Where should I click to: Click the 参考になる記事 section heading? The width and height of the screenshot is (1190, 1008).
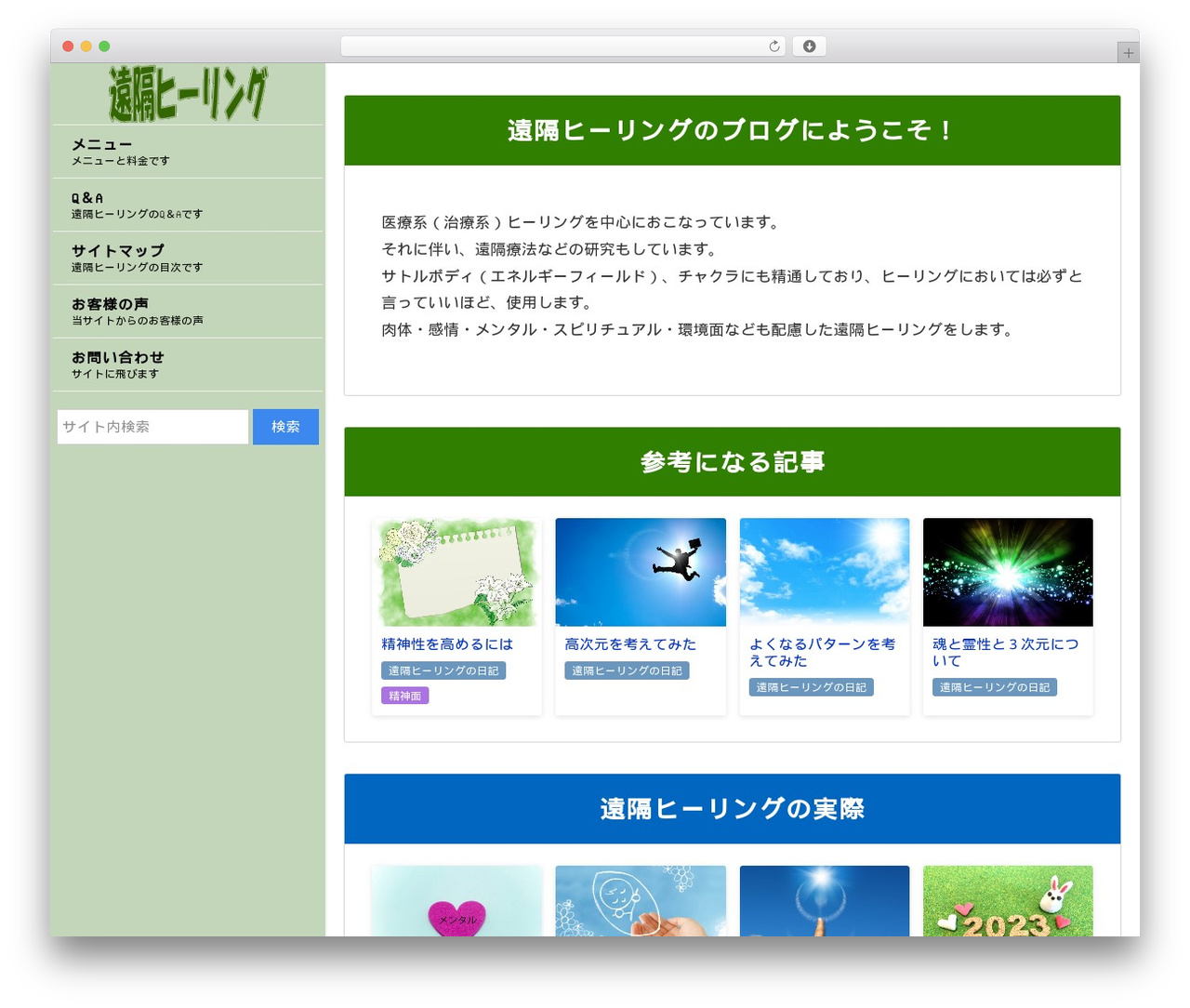732,462
